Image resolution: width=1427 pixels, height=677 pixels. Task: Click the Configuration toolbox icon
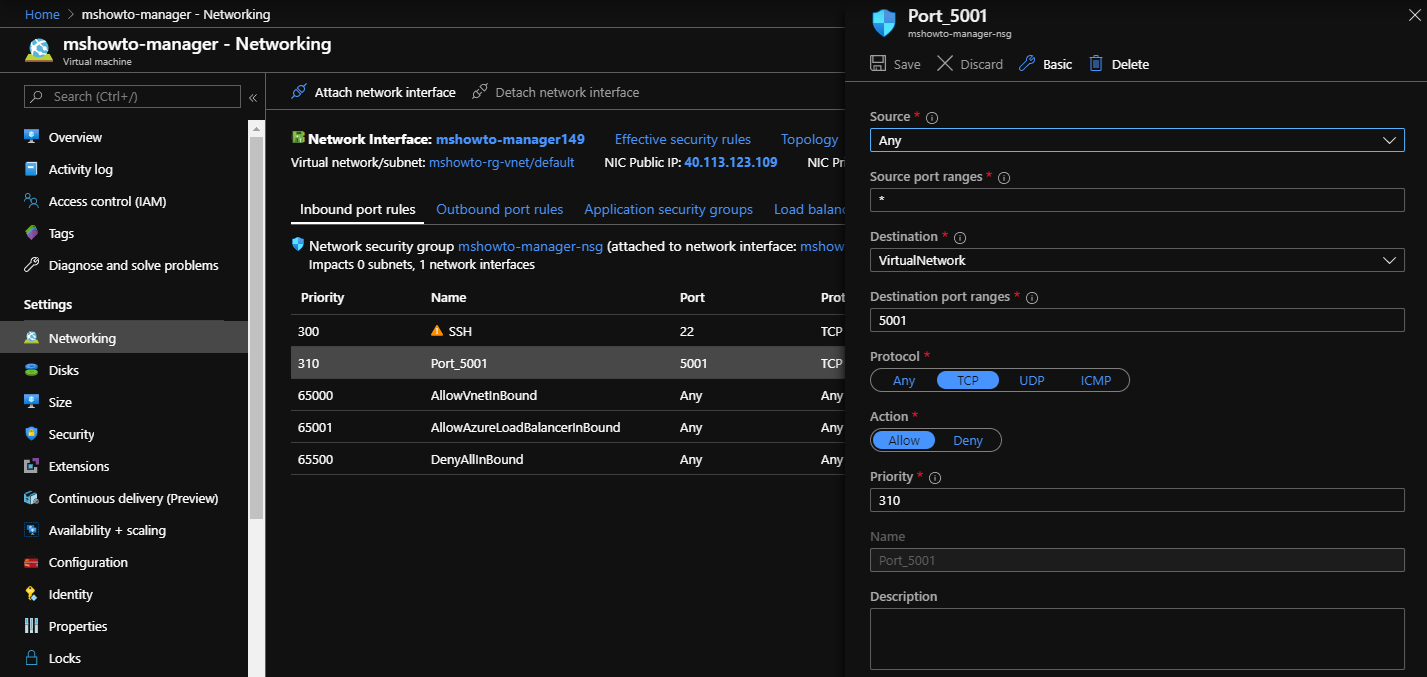point(31,562)
